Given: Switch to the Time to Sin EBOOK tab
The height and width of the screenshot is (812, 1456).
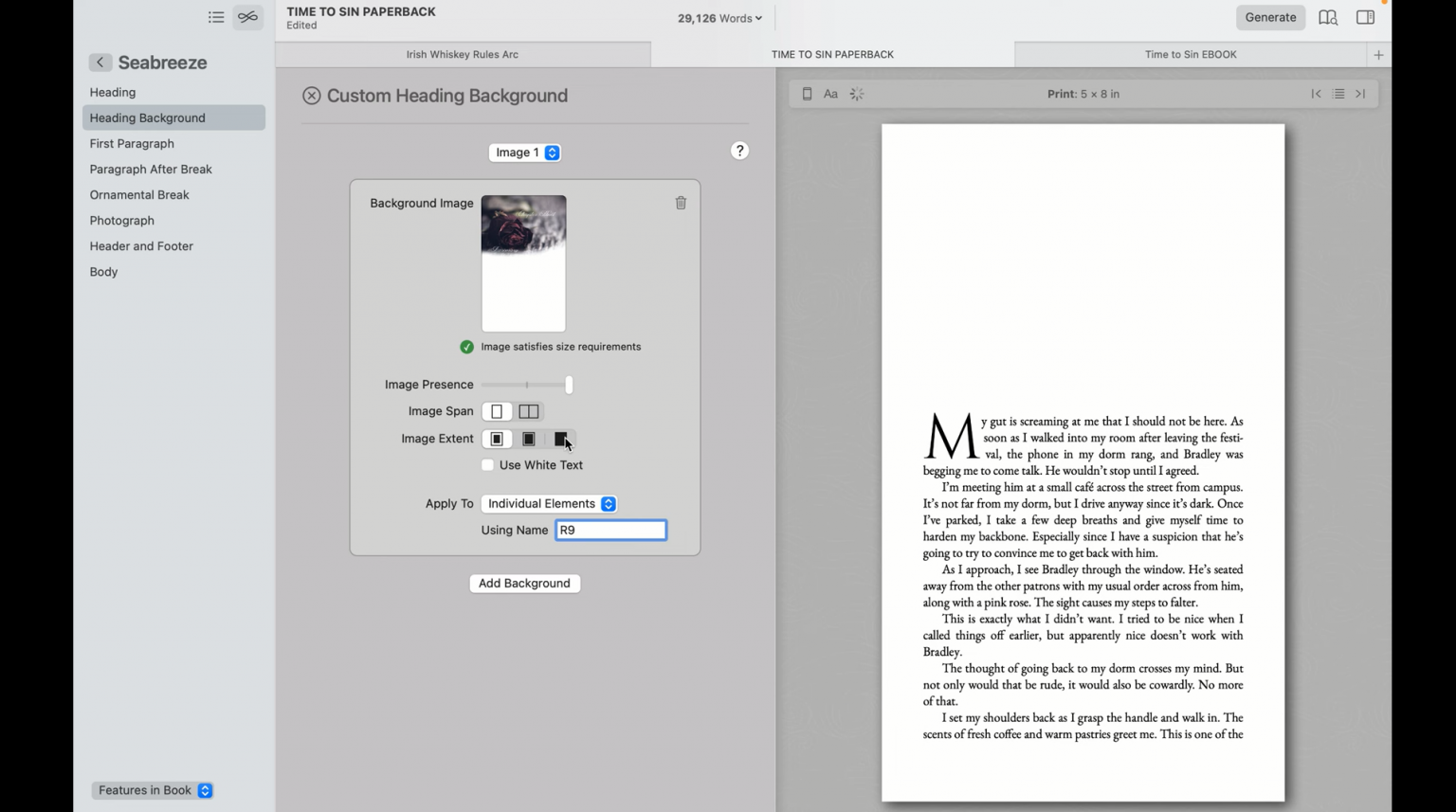Looking at the screenshot, I should [1190, 54].
